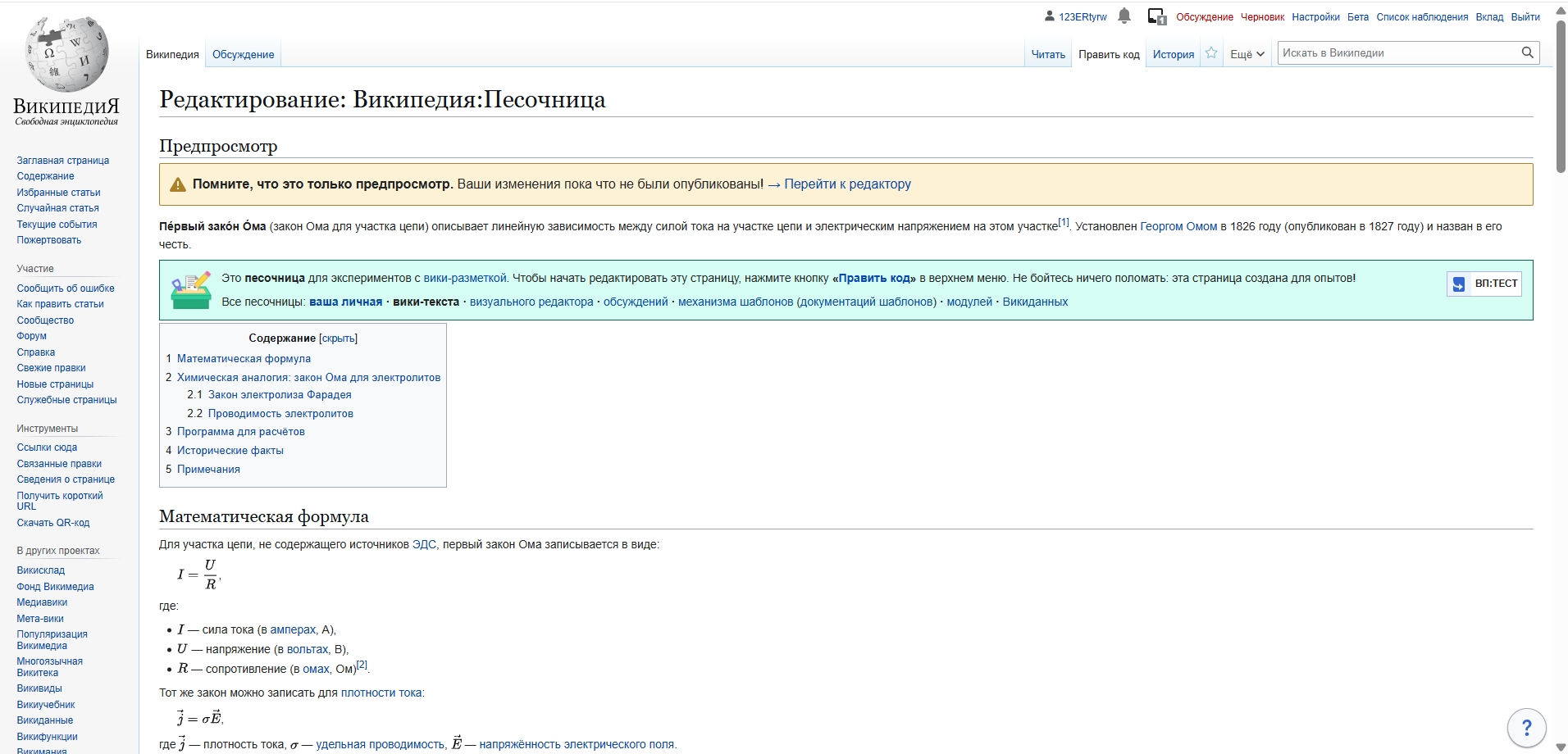Open the help question mark button
This screenshot has width=1568, height=754.
pos(1526,727)
